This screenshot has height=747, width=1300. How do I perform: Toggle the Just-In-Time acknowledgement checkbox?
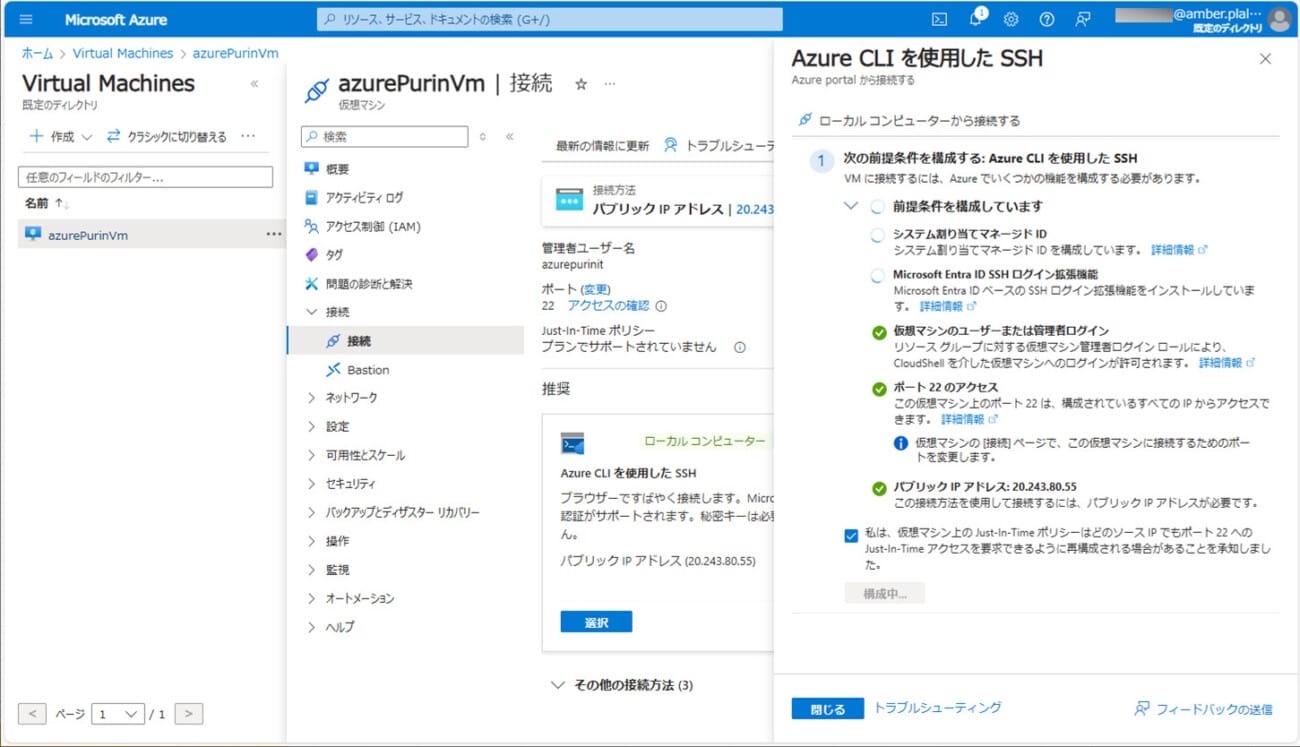(x=851, y=536)
